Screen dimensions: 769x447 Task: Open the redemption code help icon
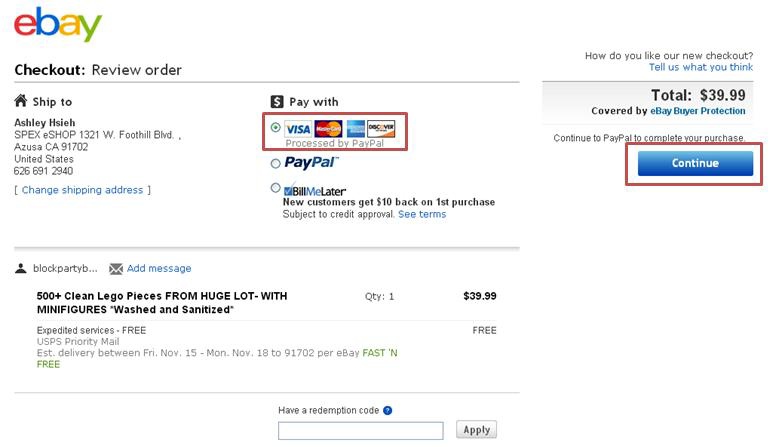[x=387, y=410]
